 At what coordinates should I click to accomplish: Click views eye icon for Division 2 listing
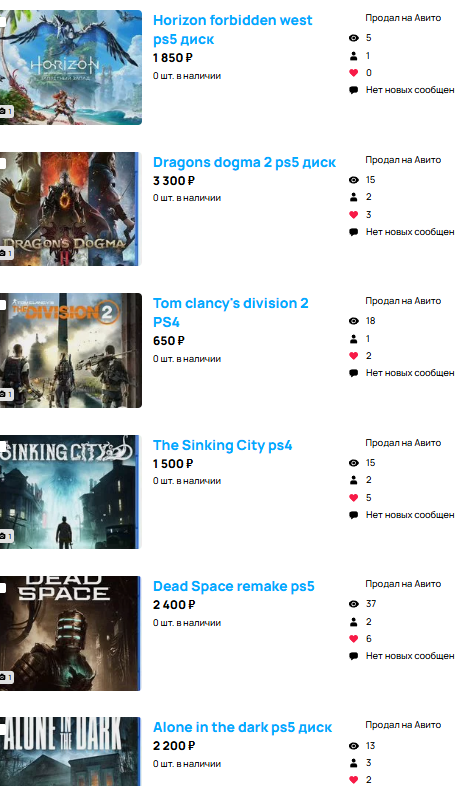click(354, 321)
